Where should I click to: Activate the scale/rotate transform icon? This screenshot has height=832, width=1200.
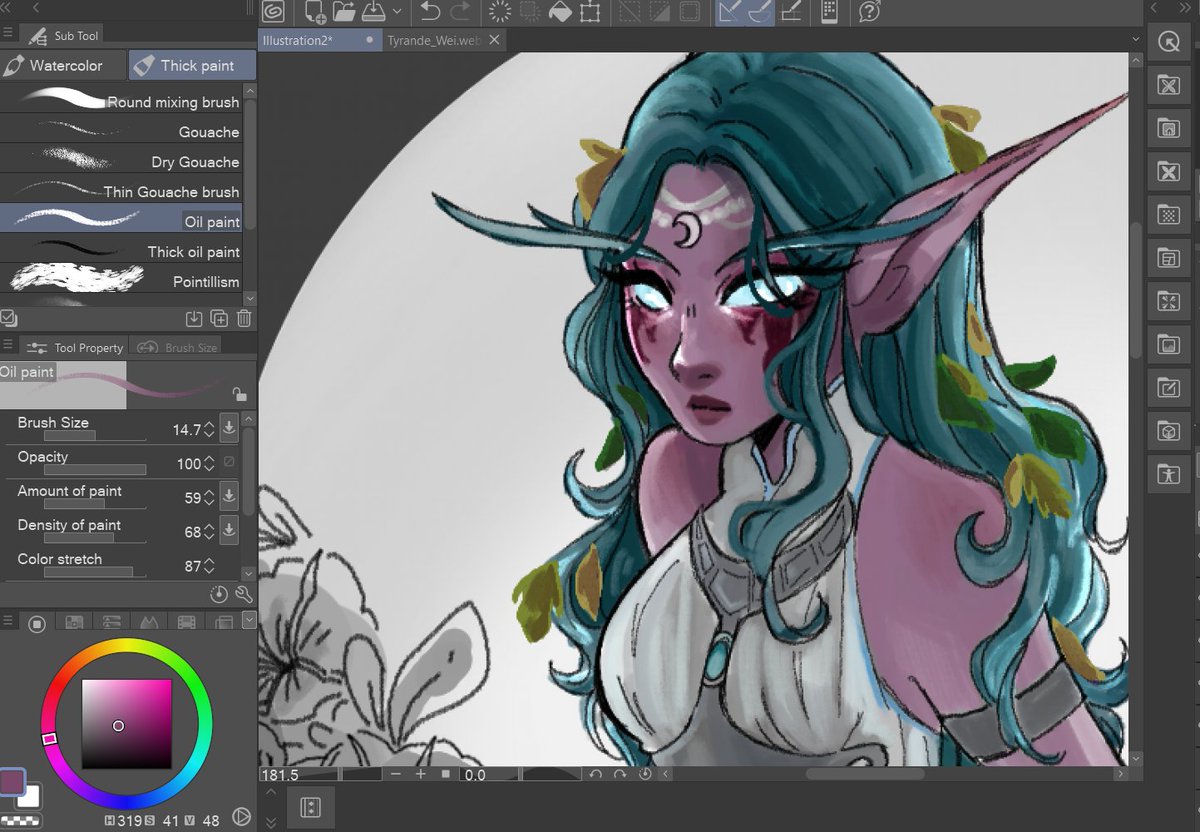(590, 12)
